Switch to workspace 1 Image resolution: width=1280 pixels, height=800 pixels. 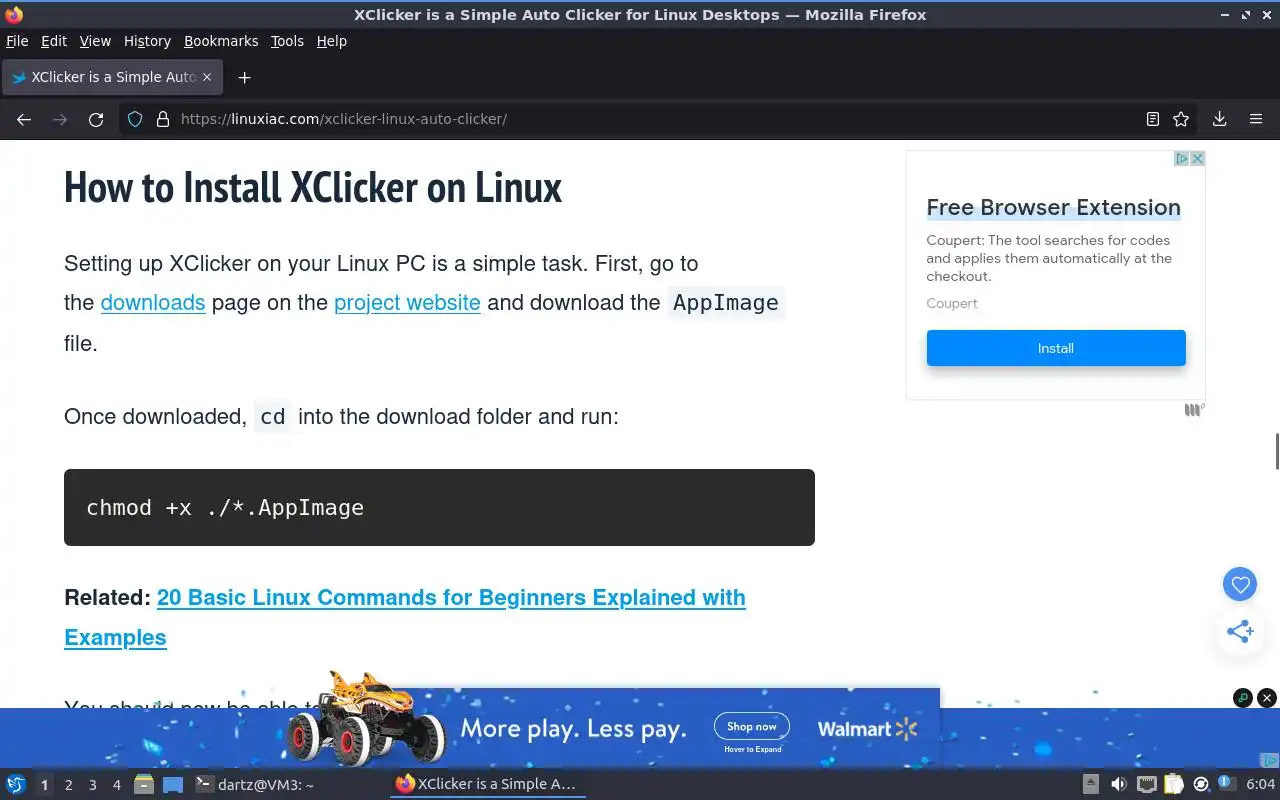pyautogui.click(x=44, y=785)
